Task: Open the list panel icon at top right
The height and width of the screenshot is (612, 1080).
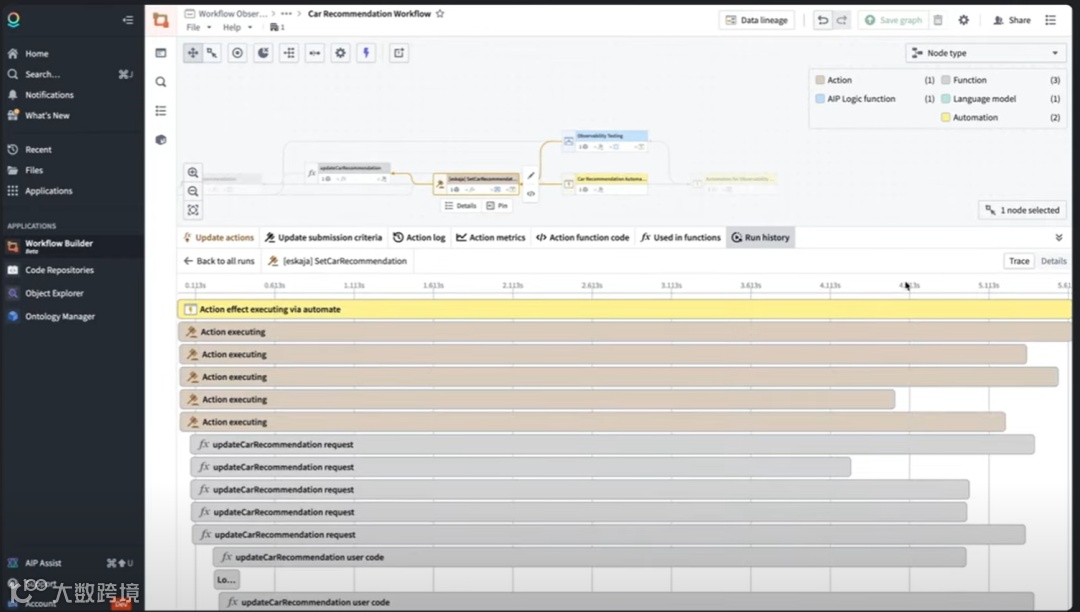Action: tap(1051, 20)
